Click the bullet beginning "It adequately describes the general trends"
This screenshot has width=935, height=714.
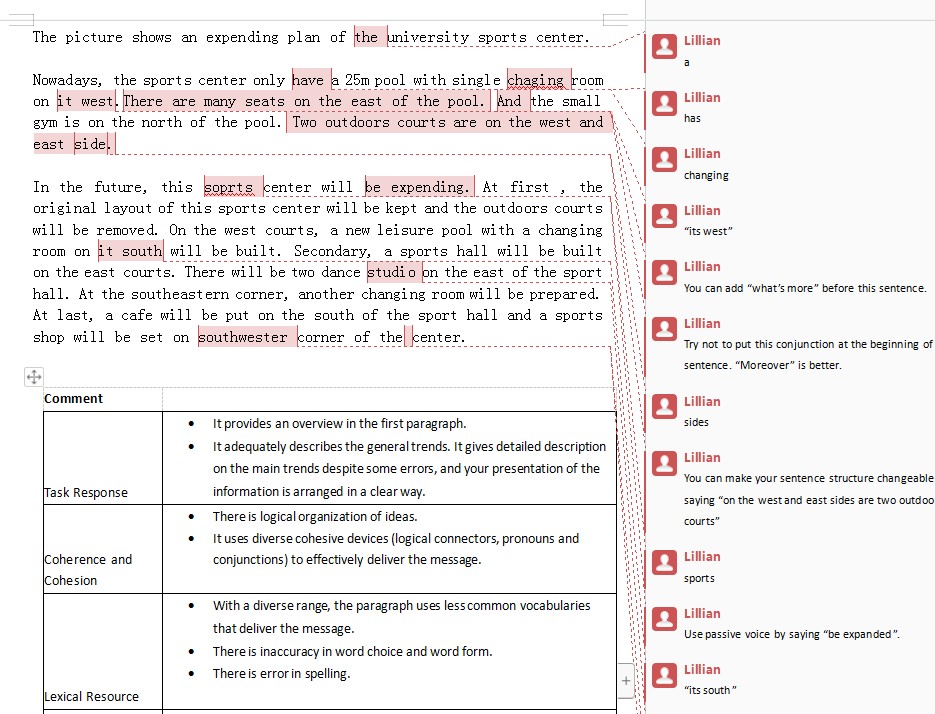[x=409, y=469]
